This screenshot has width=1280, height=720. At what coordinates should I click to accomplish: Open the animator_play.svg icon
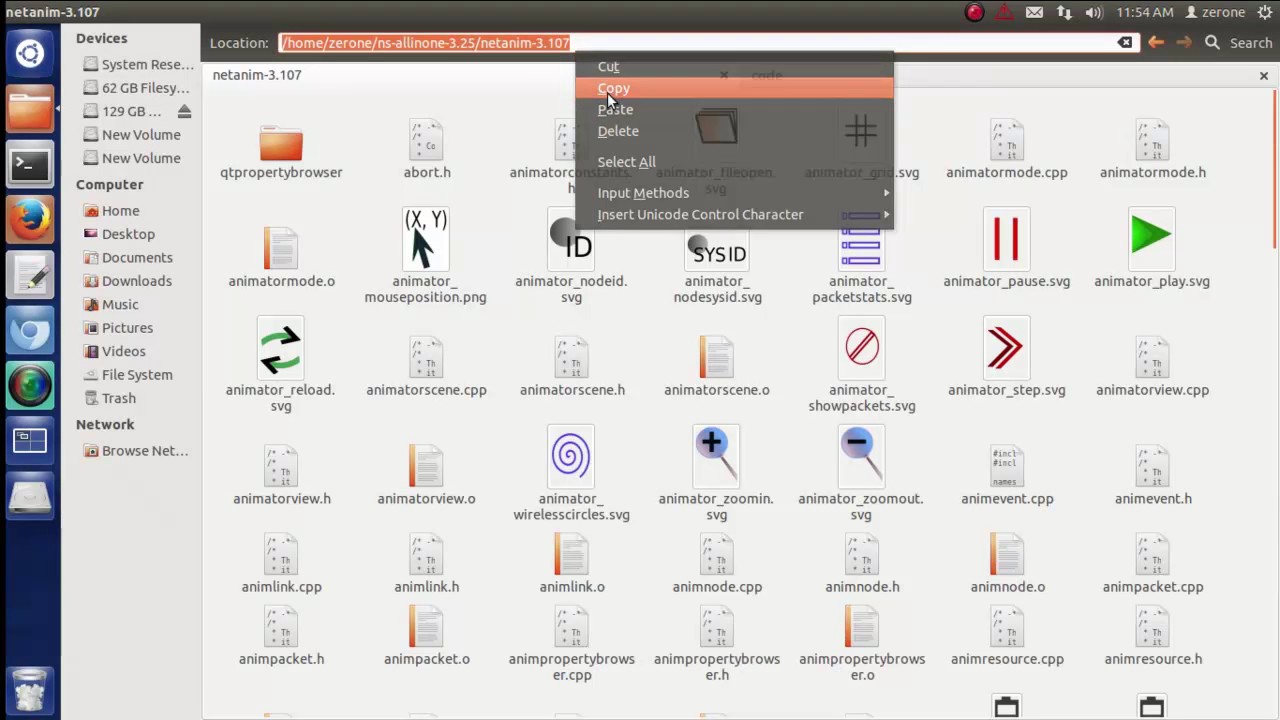[x=1152, y=238]
